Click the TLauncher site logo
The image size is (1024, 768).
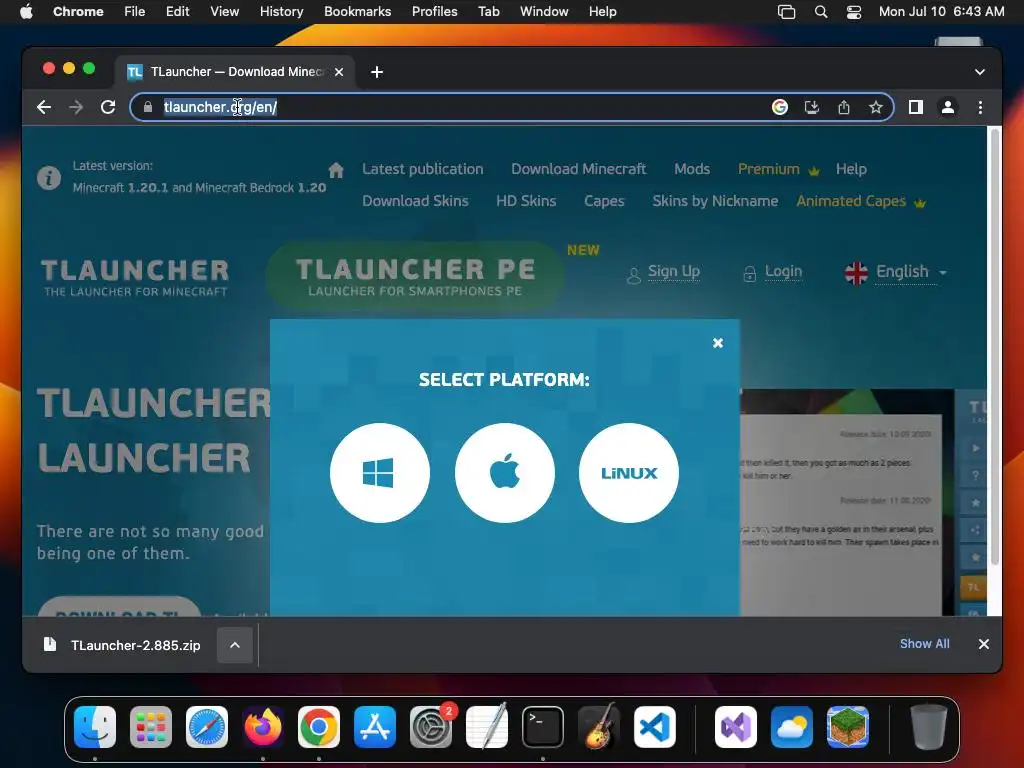pyautogui.click(x=135, y=278)
